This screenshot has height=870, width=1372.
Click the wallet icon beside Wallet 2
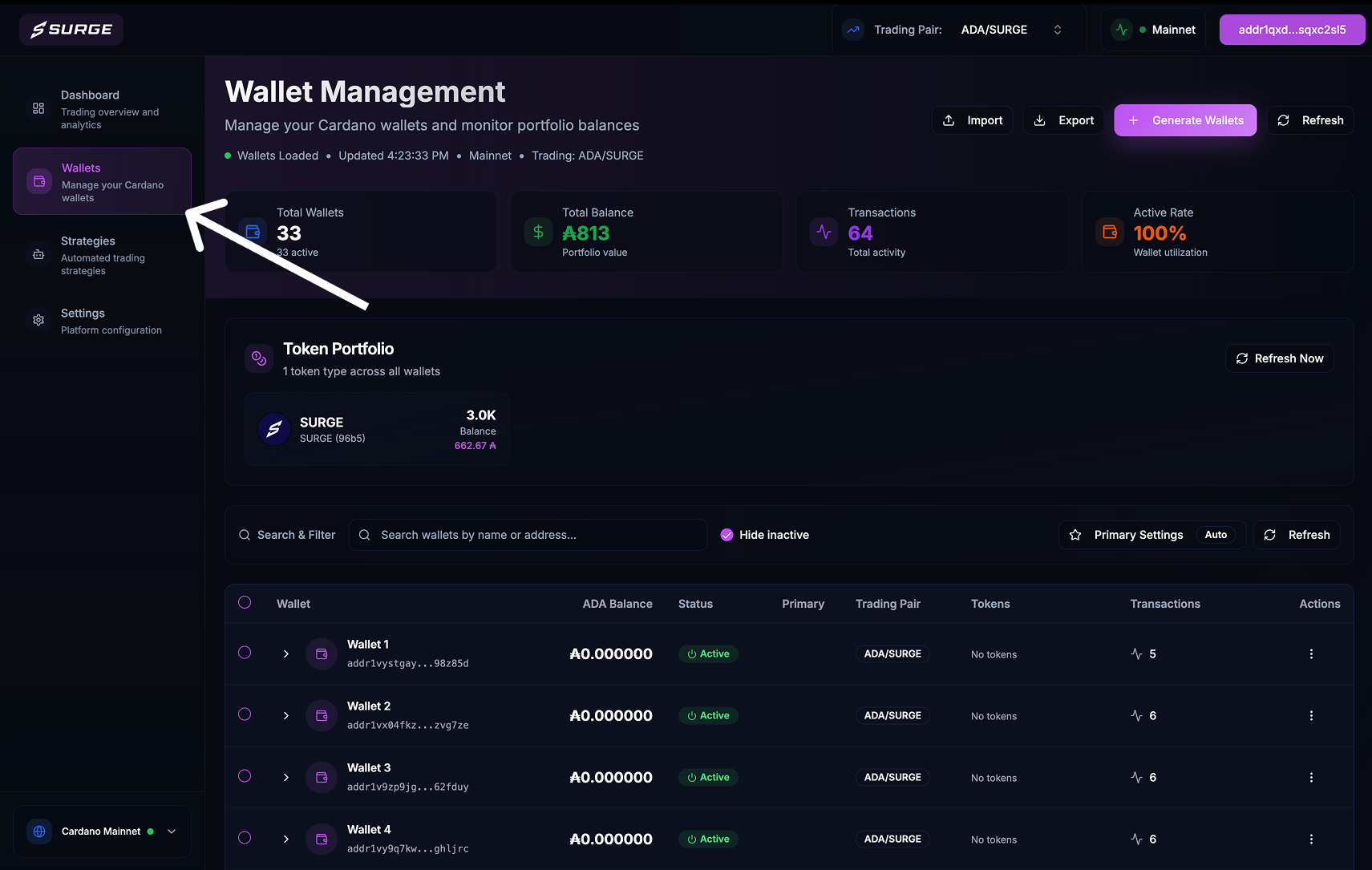coord(322,716)
